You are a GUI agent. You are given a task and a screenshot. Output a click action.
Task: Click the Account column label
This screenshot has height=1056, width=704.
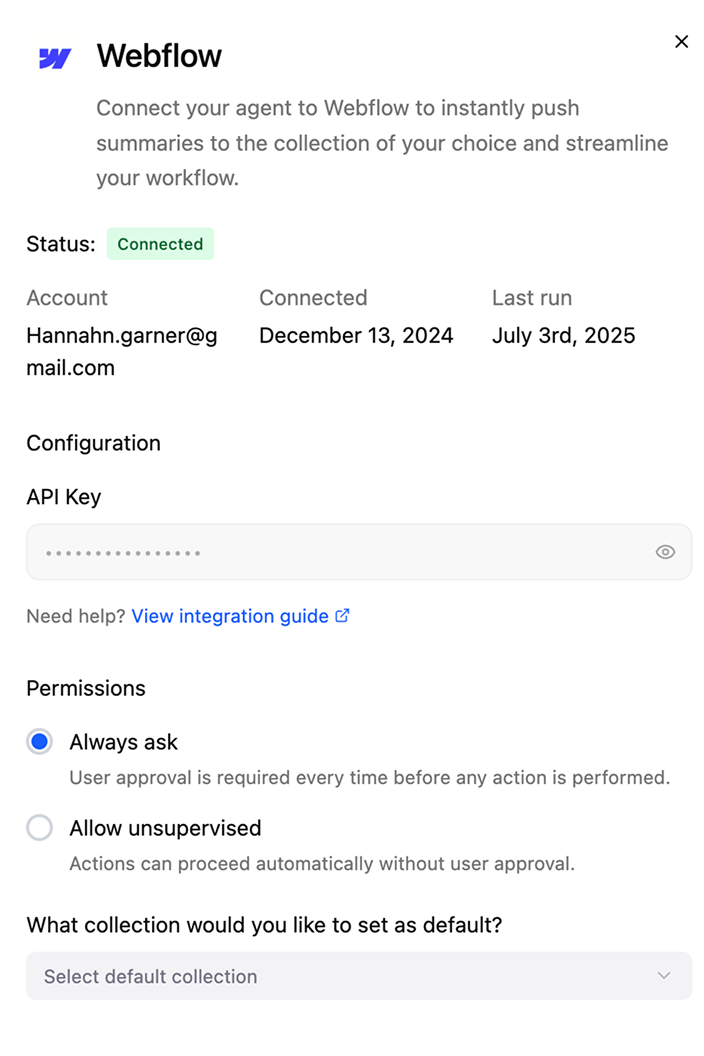tap(67, 298)
